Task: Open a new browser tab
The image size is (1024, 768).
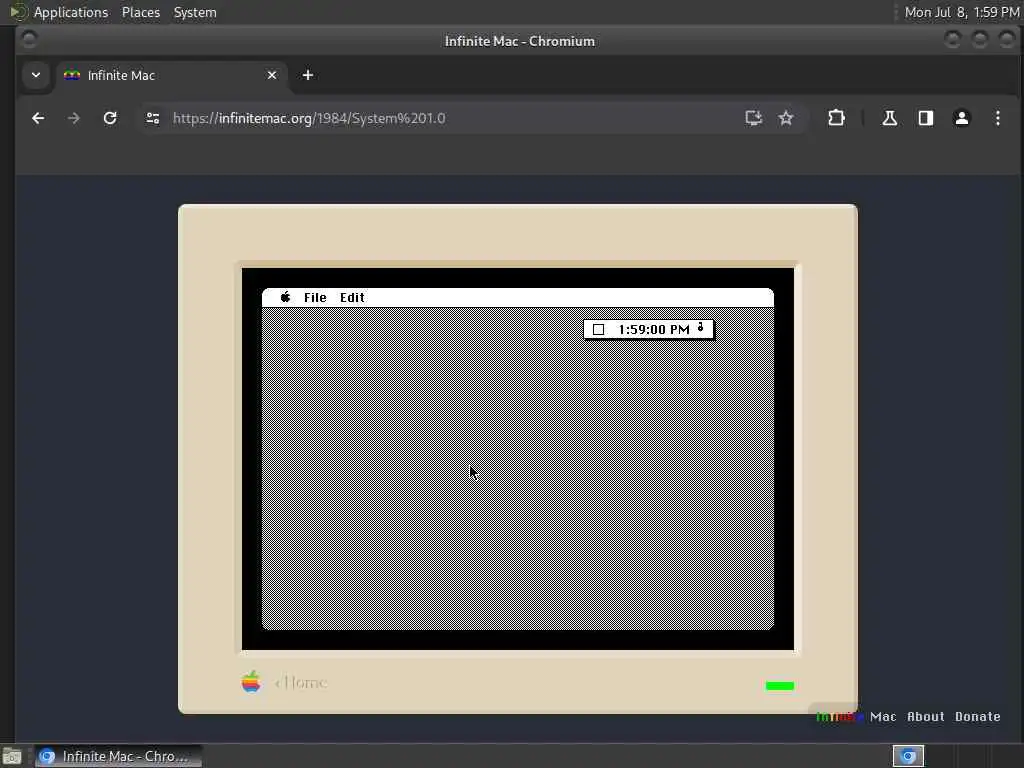Action: coord(308,75)
